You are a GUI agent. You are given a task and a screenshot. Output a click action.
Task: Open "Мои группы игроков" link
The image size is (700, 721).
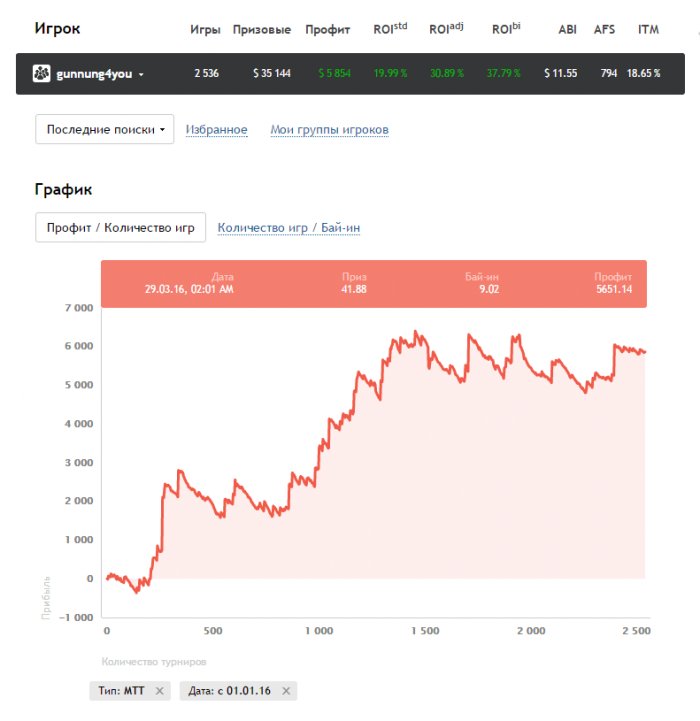[x=329, y=130]
